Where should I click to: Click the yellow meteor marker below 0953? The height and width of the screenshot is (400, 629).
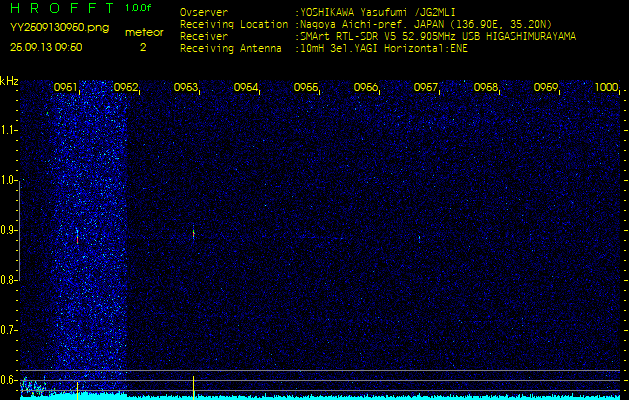(x=193, y=388)
